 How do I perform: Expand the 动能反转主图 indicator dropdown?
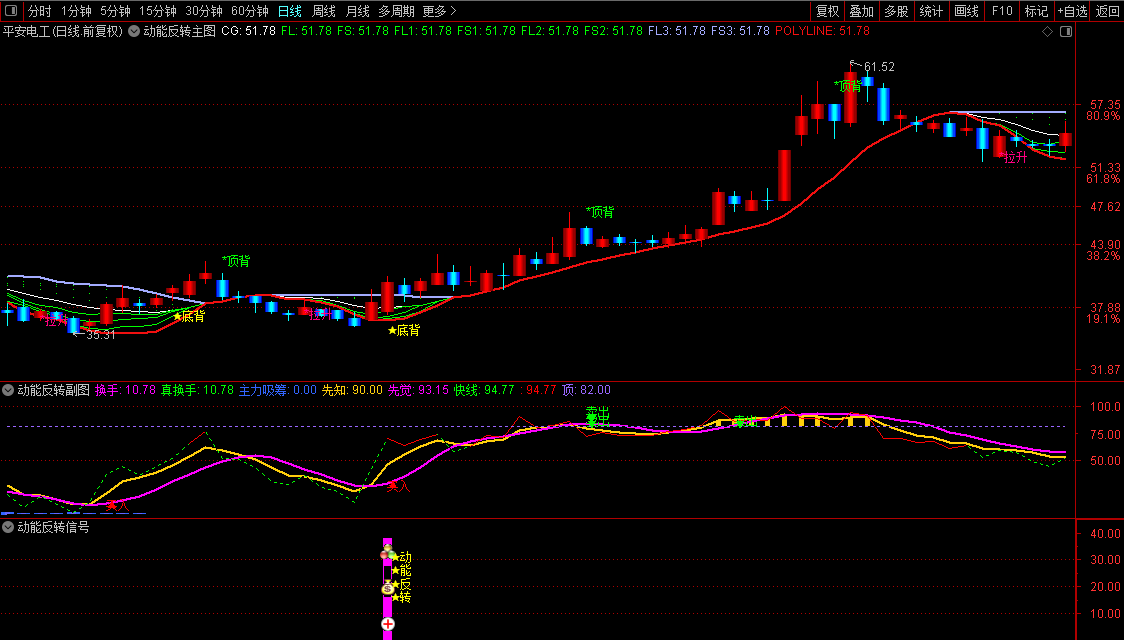pos(134,32)
